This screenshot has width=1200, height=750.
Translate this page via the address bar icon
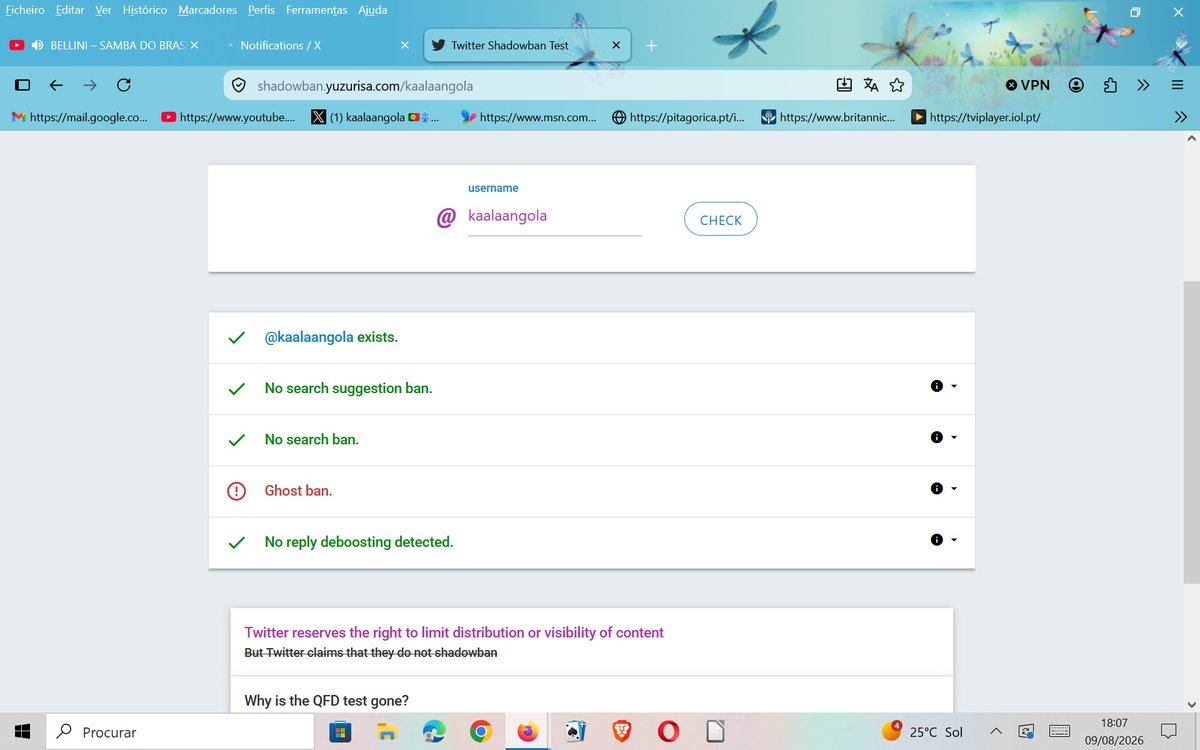click(x=871, y=85)
